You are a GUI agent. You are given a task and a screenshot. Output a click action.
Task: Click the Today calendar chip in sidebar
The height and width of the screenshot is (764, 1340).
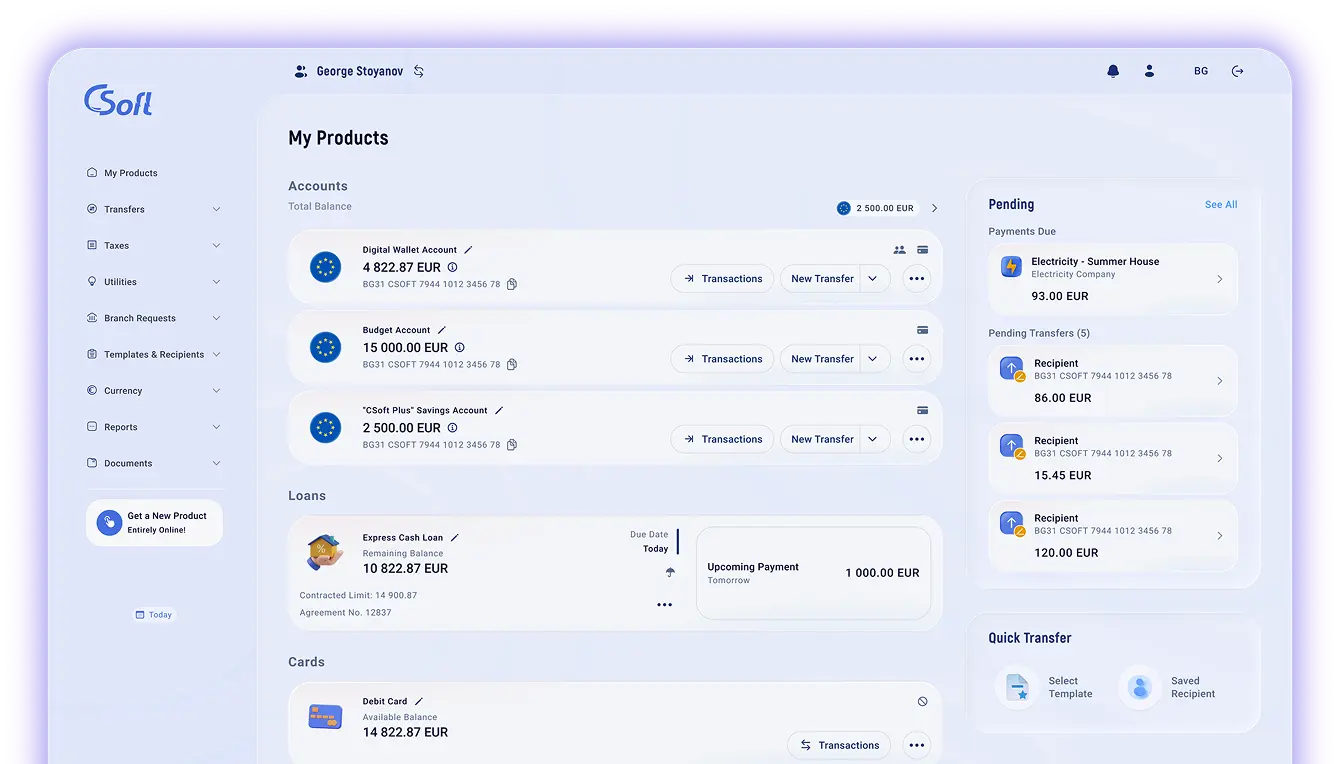[x=154, y=615]
